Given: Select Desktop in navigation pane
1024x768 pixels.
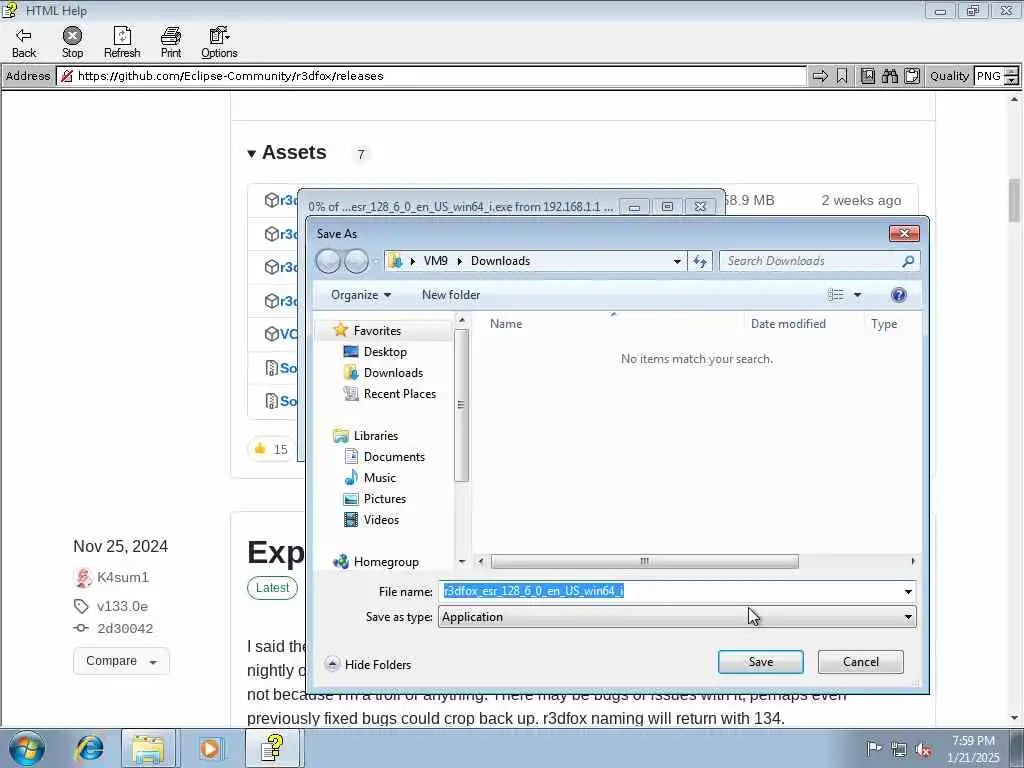Looking at the screenshot, I should [385, 352].
